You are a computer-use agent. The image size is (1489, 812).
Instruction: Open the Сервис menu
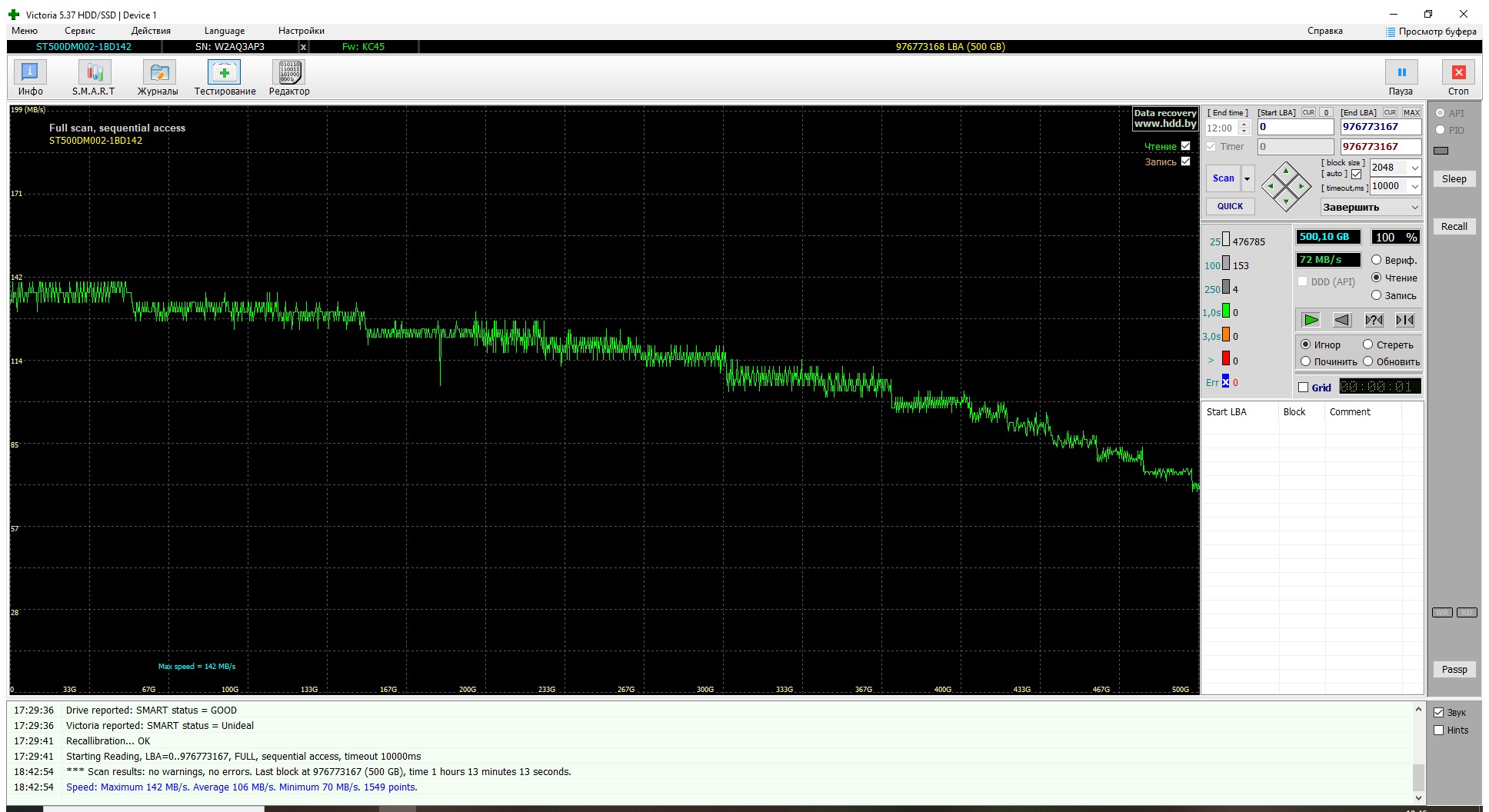(x=80, y=31)
